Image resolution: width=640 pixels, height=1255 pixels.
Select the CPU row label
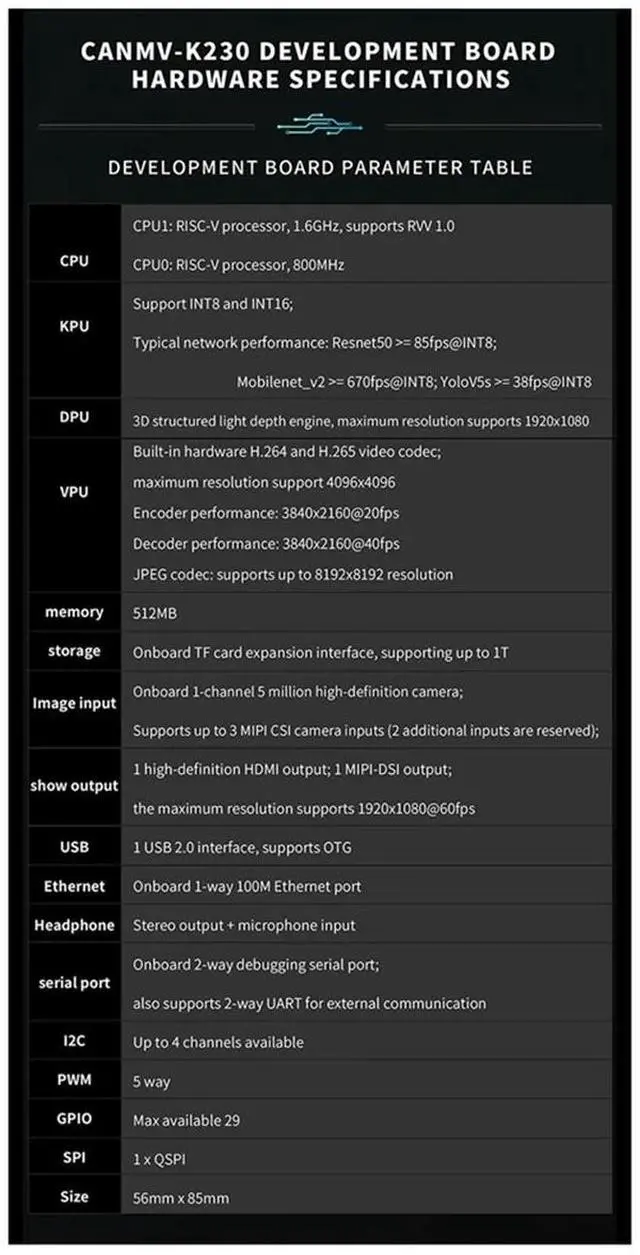[74, 261]
